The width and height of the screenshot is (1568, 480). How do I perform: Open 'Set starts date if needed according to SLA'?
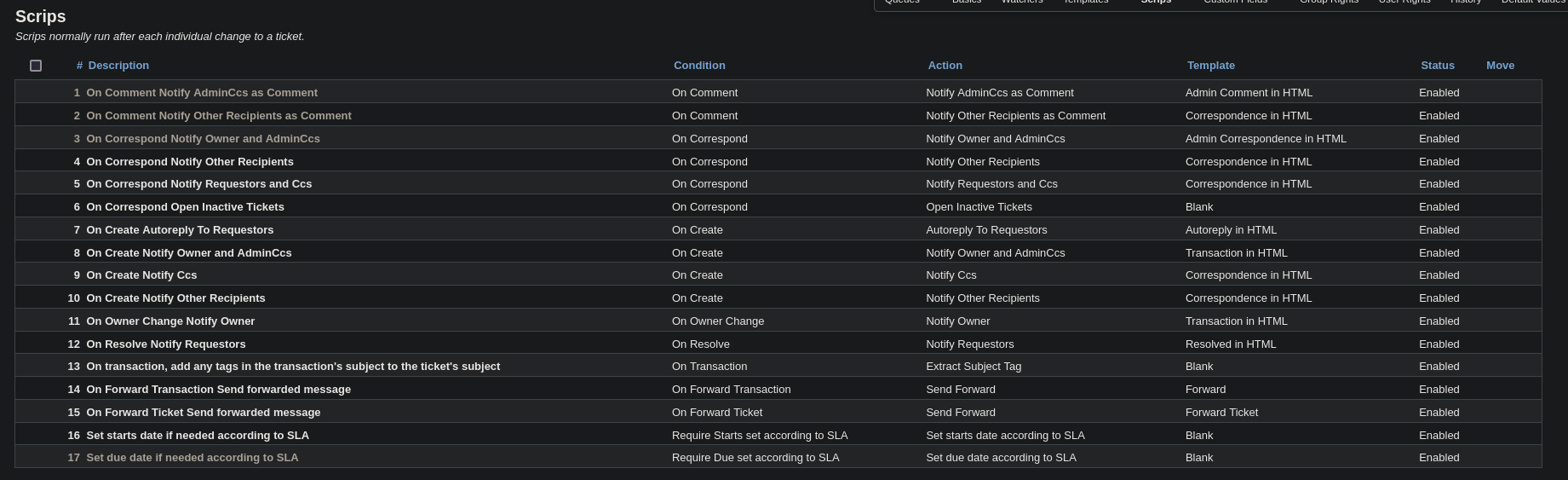click(198, 436)
